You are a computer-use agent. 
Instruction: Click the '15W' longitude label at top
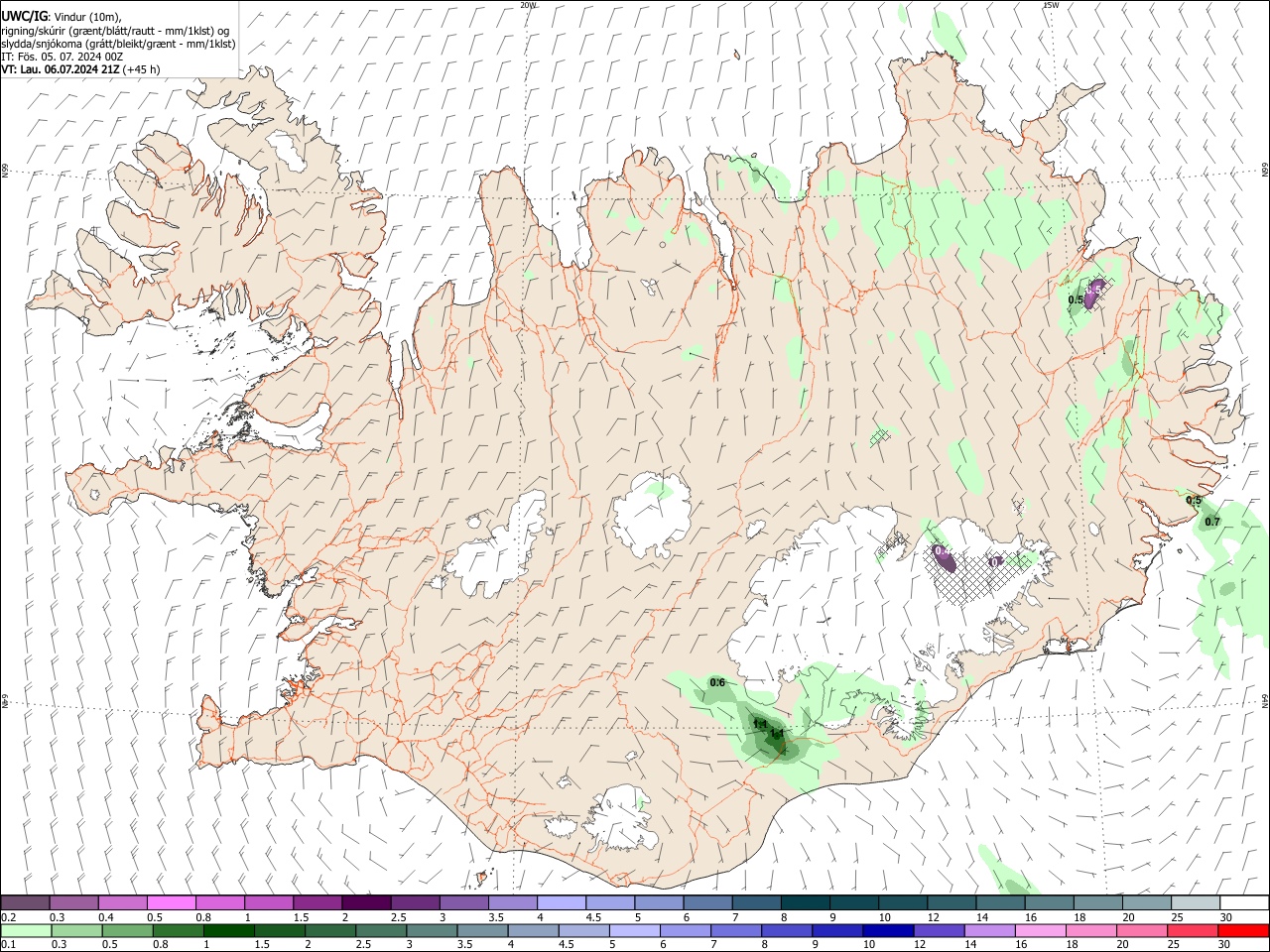1051,5
